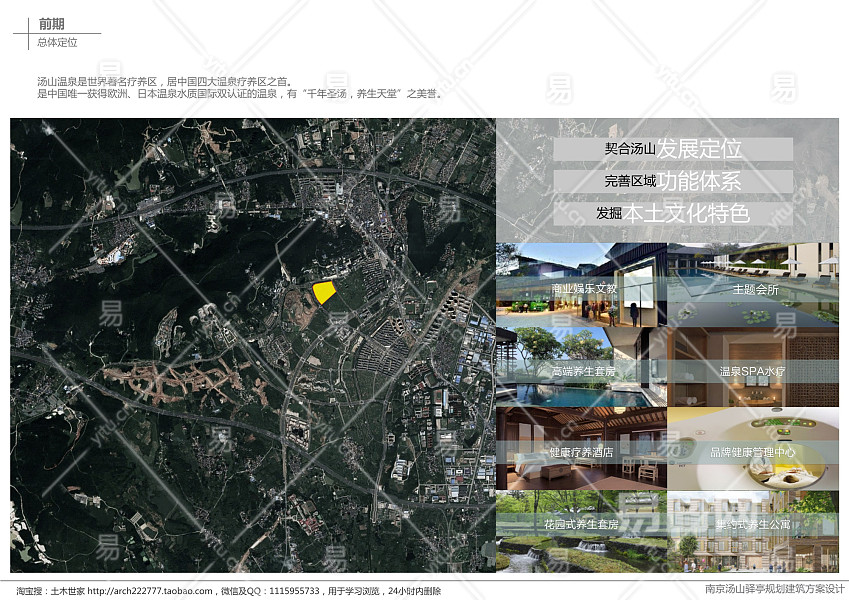Open the 高端养生套房 image
Viewport: 849px width, 600px height.
(581, 367)
